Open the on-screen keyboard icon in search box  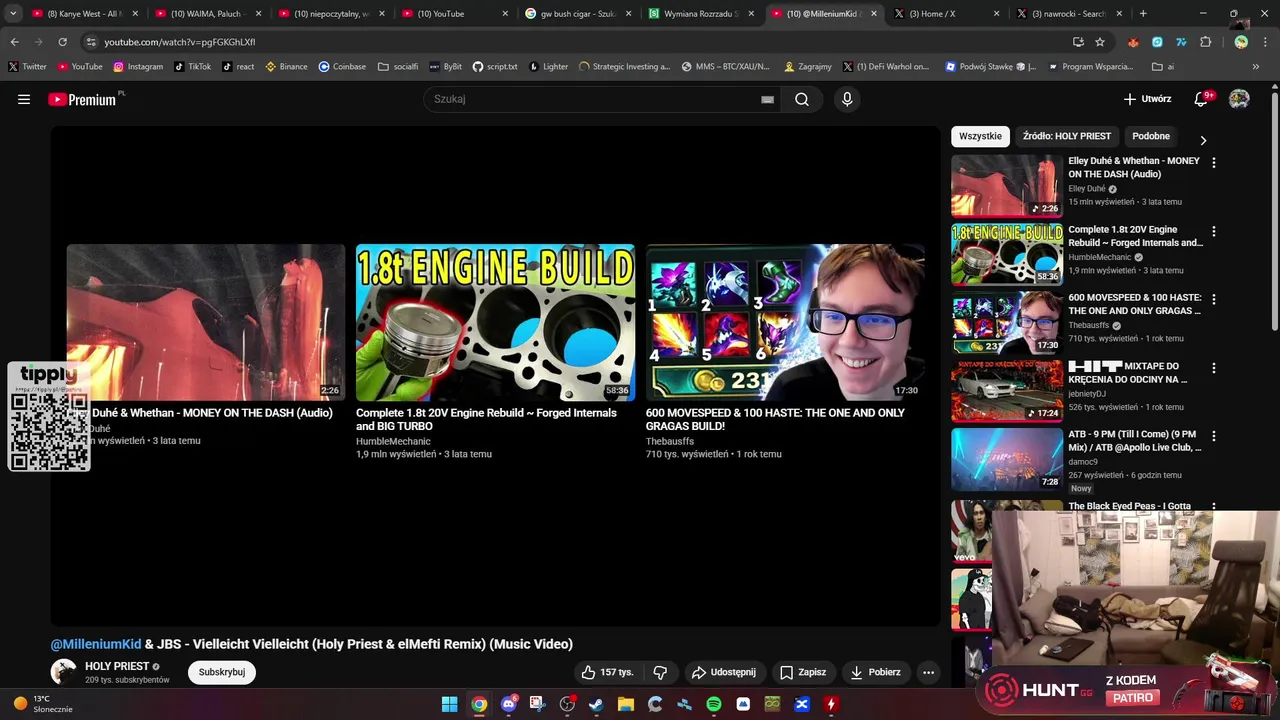pyautogui.click(x=767, y=99)
